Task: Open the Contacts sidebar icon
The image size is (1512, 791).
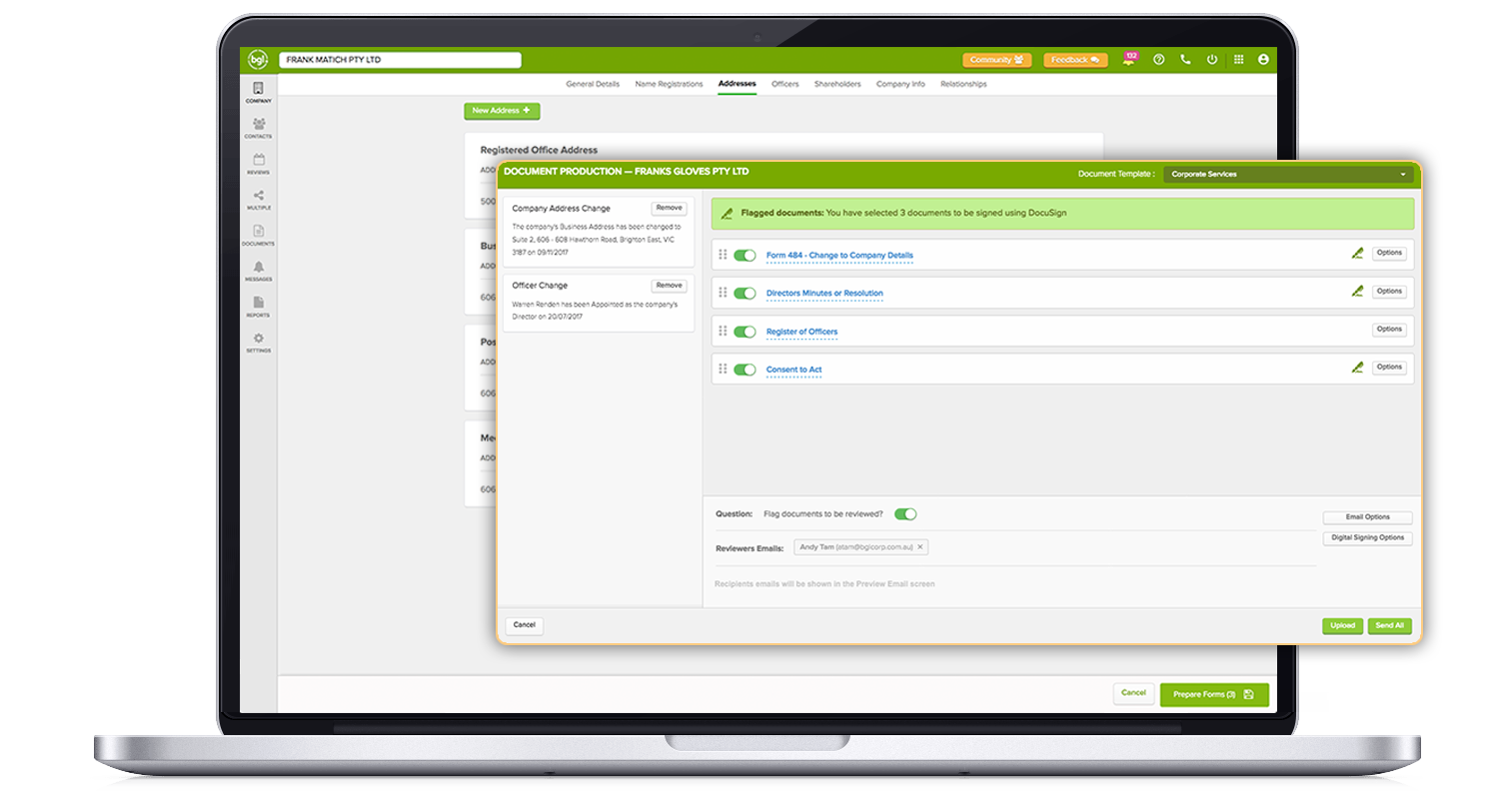Action: point(259,125)
